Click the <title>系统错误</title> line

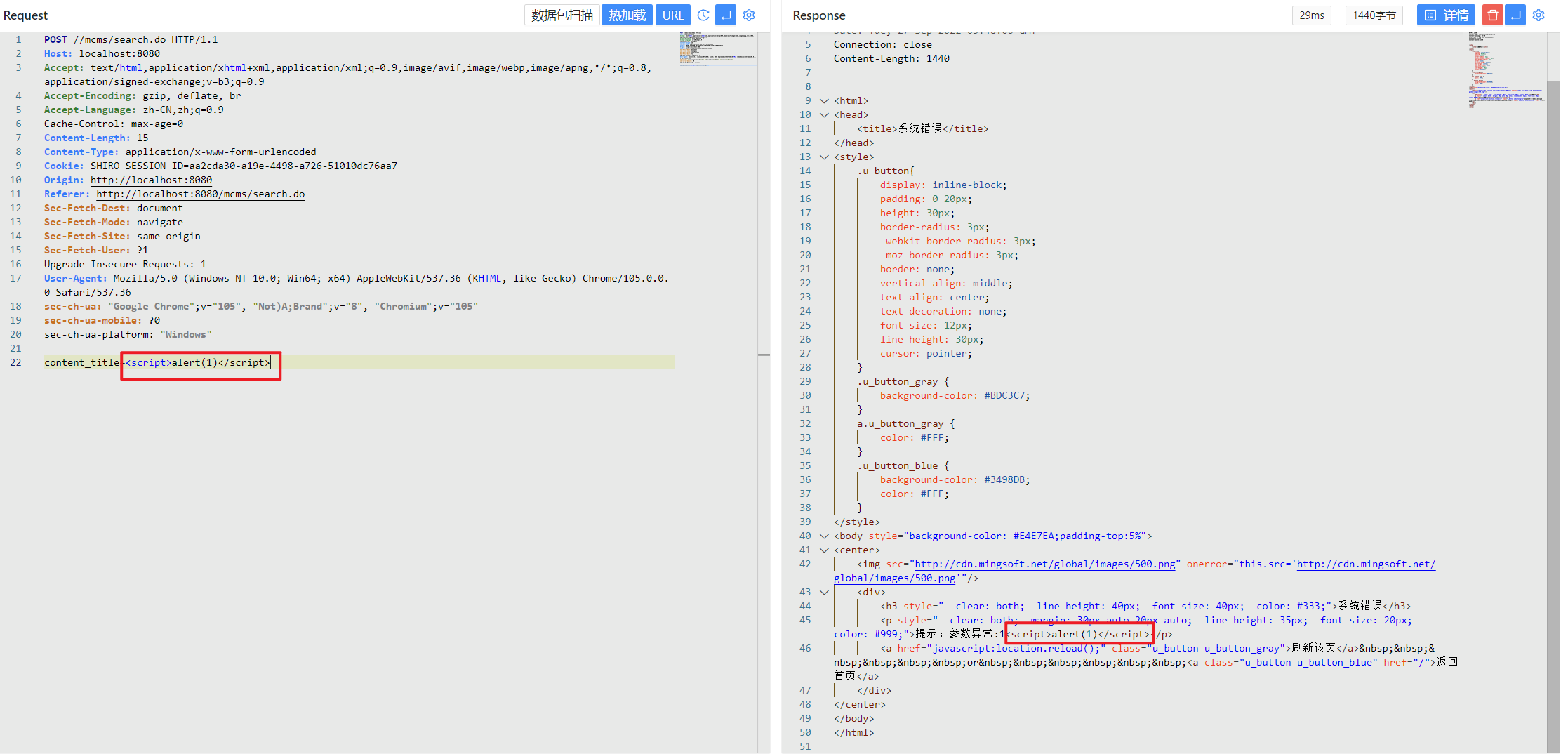[922, 128]
